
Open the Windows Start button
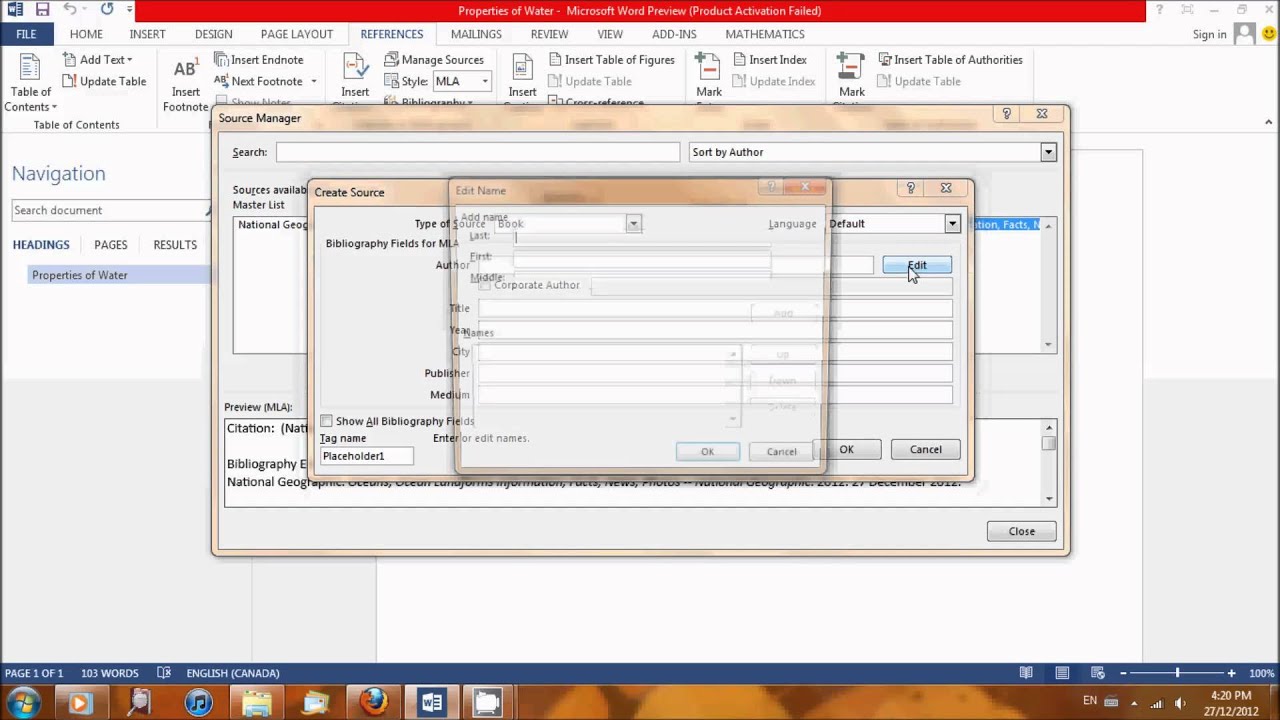23,702
